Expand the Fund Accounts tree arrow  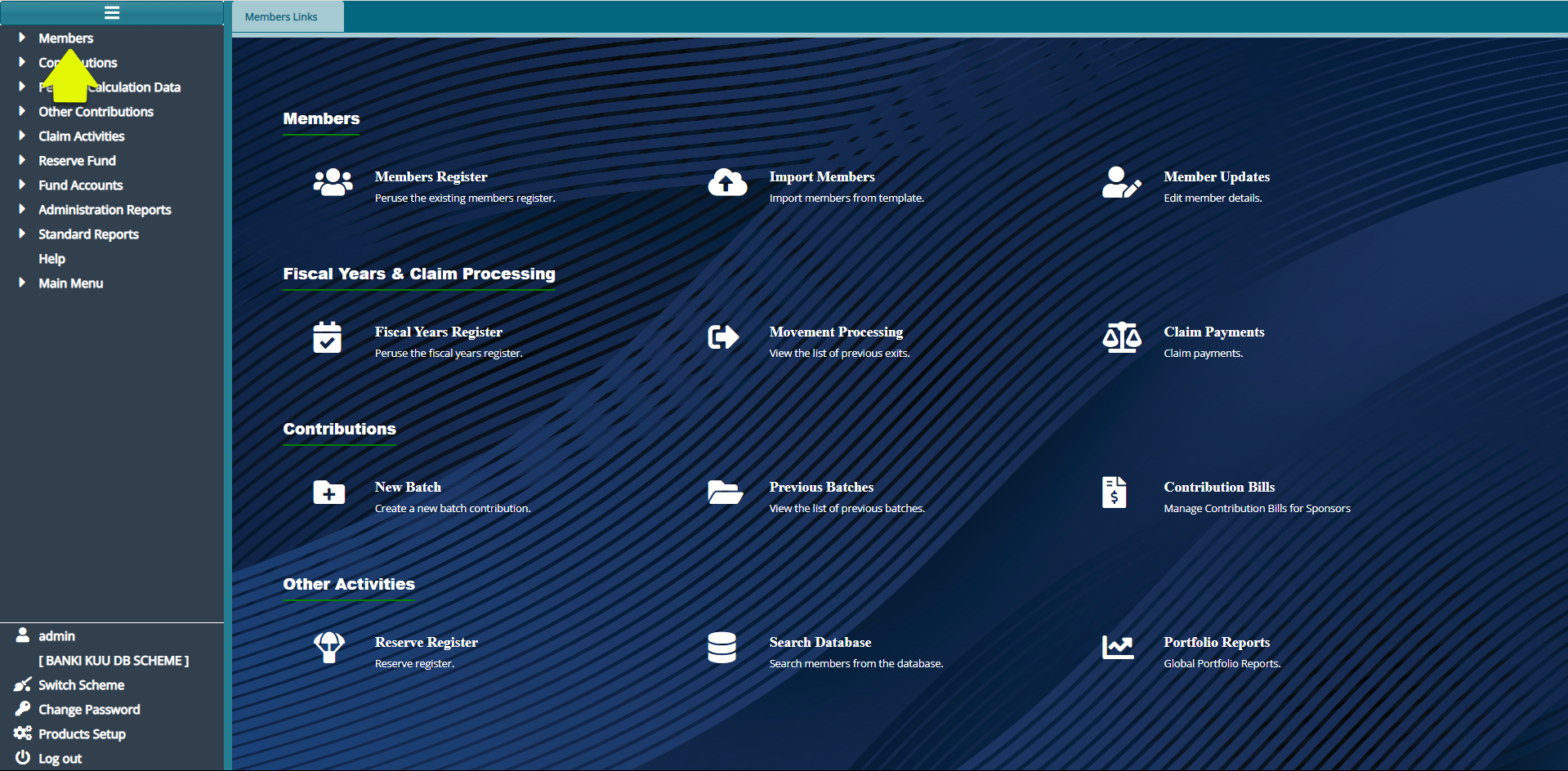pos(22,185)
